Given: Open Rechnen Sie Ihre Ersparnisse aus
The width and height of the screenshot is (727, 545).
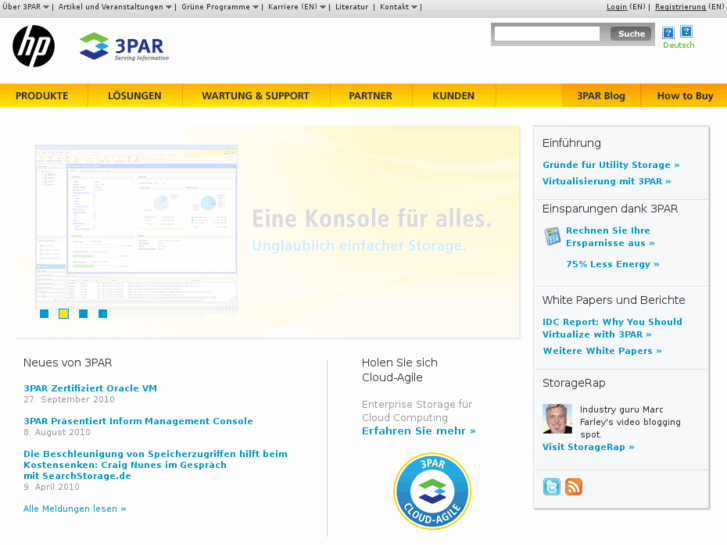Looking at the screenshot, I should pyautogui.click(x=610, y=237).
